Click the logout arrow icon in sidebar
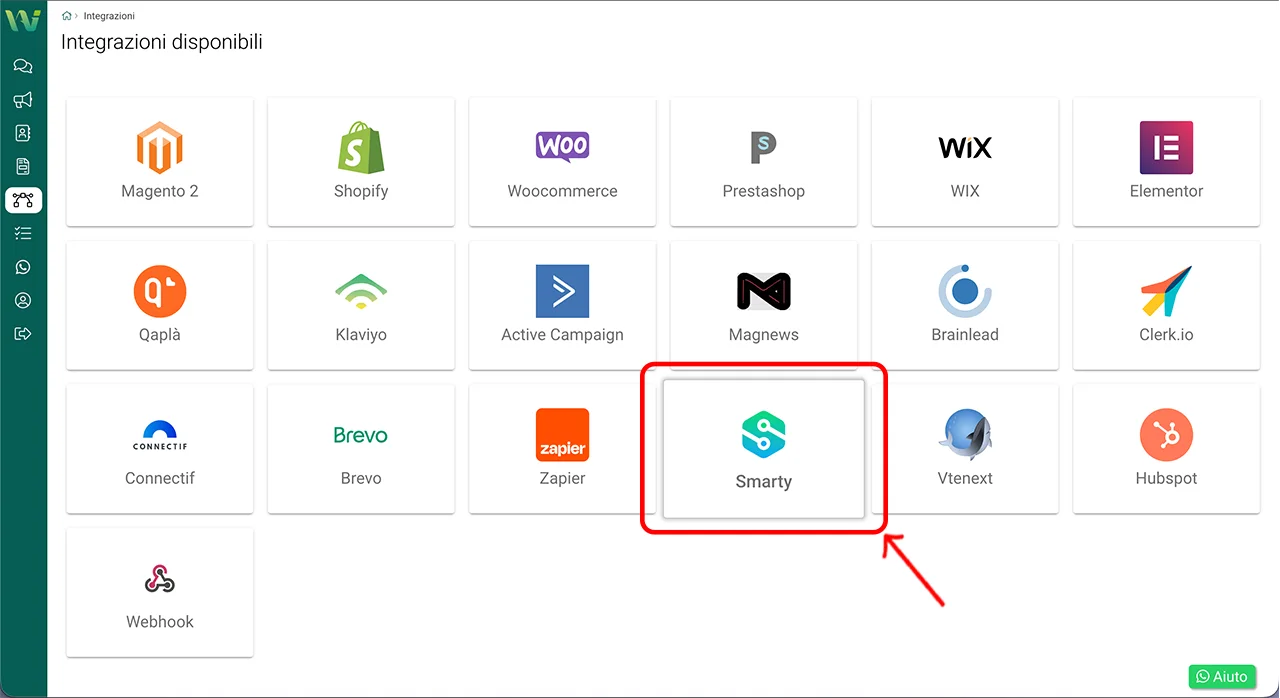Image resolution: width=1280 pixels, height=698 pixels. [x=23, y=333]
